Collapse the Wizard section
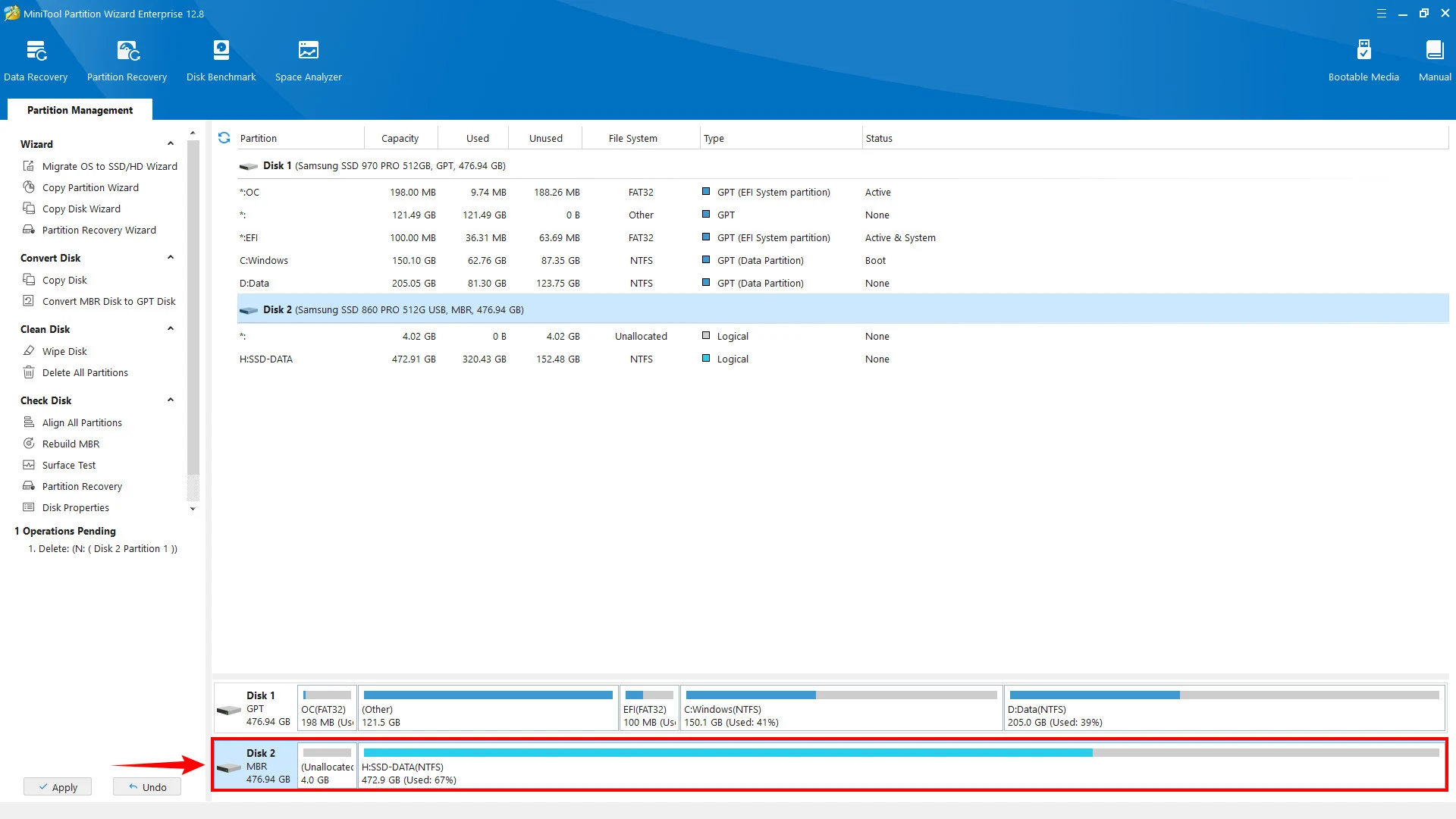 tap(171, 144)
